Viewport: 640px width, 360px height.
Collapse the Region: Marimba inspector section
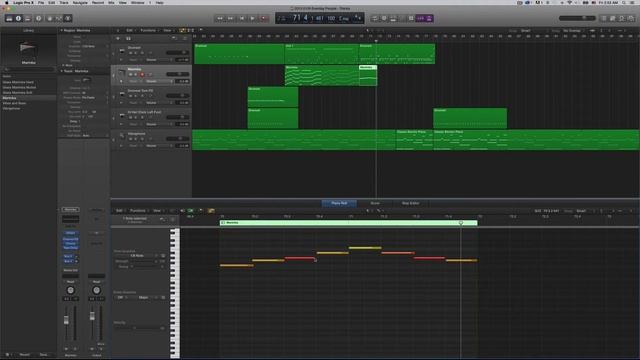pos(62,30)
